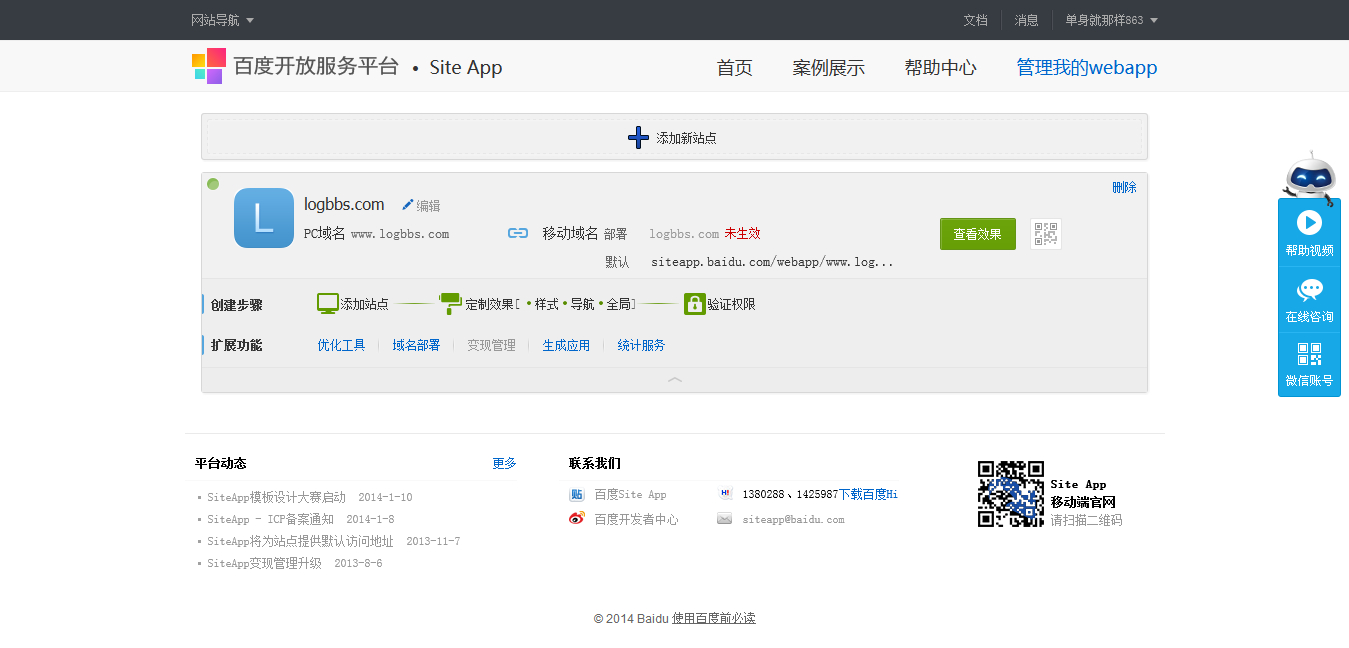Click the red 未生效 status text
1349x648 pixels.
[742, 233]
